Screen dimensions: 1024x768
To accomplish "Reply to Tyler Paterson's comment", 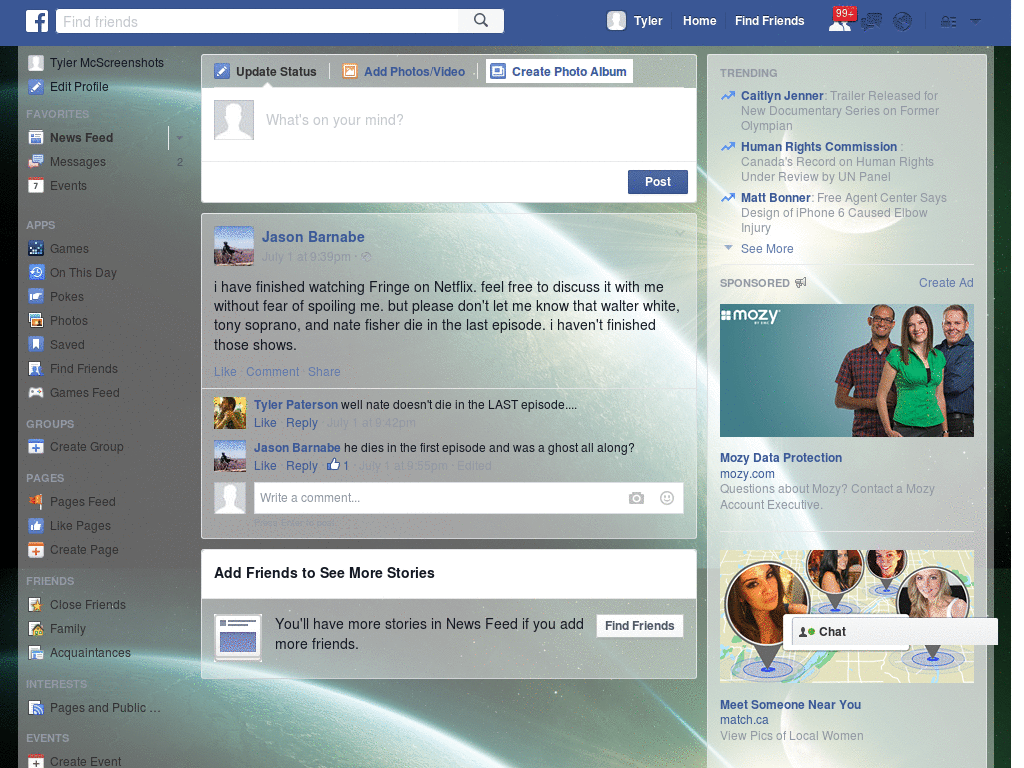I will [x=302, y=423].
